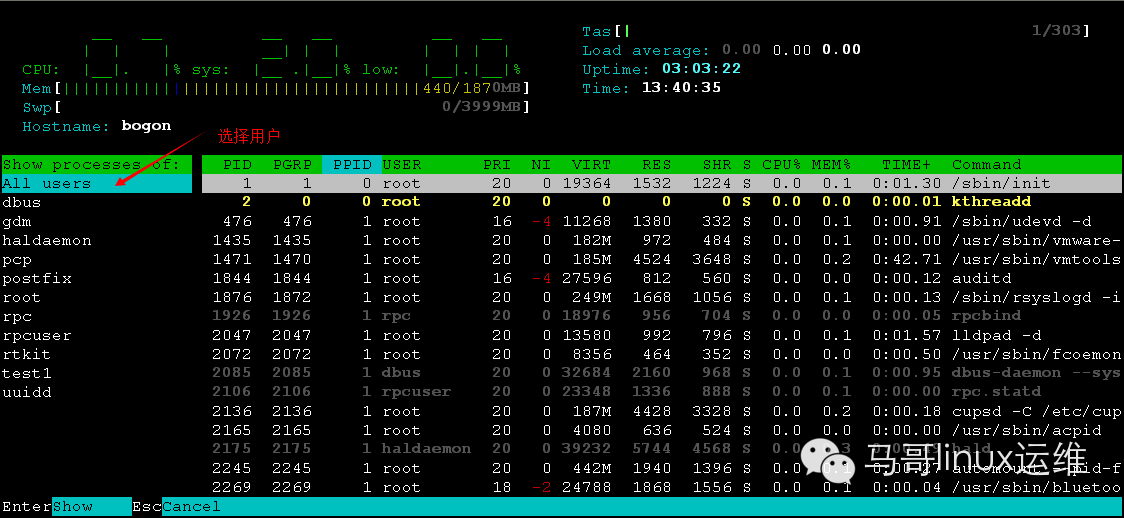Select the /usr/sbin/vmtools process row
Screen dimensions: 1124x518
pyautogui.click(x=662, y=259)
